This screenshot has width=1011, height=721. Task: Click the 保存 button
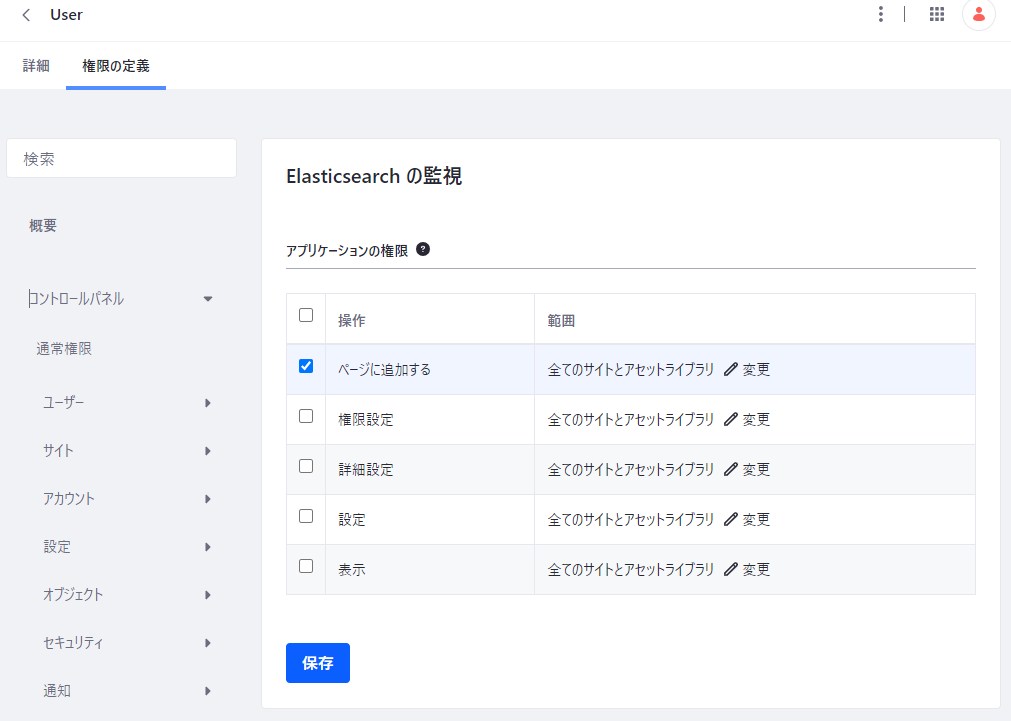(x=318, y=663)
